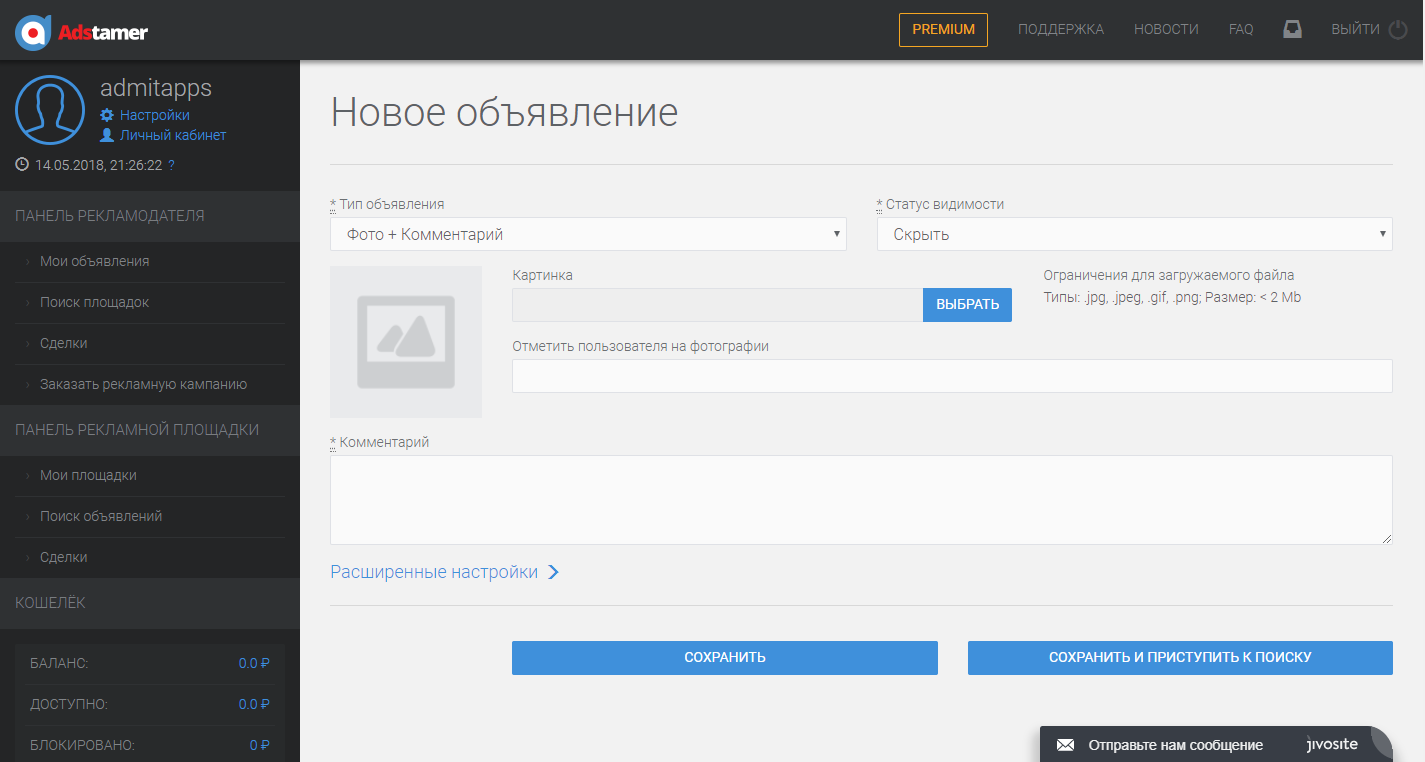This screenshot has height=762, width=1425.
Task: Click the СОХРАНИТЬ button
Action: 724,657
